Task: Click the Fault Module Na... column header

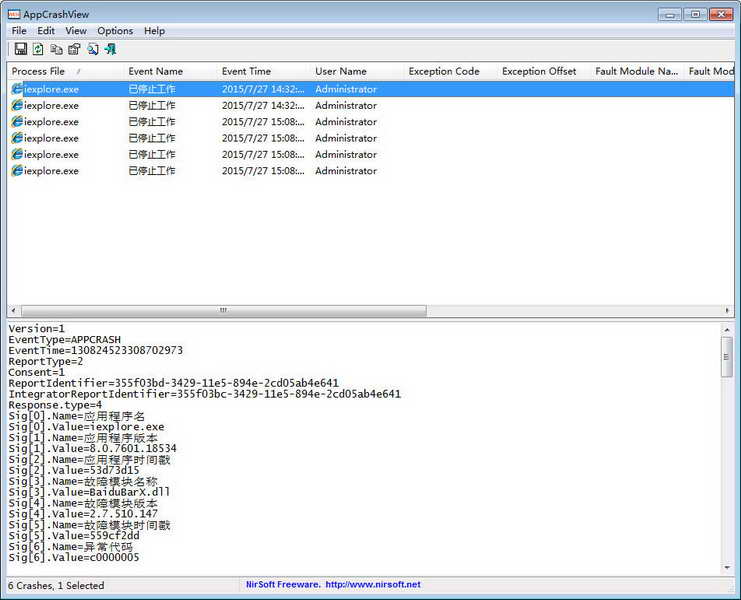Action: pyautogui.click(x=638, y=71)
